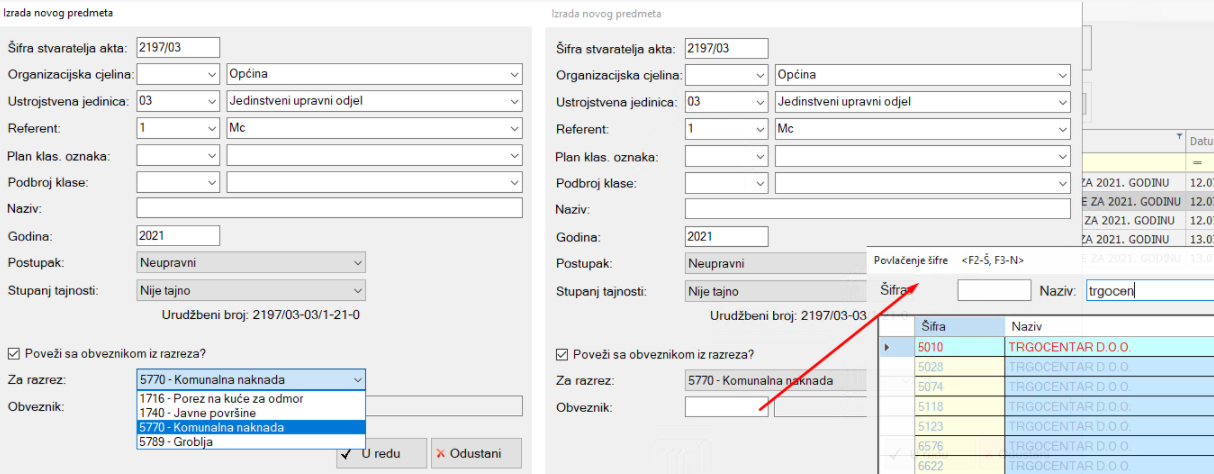
Task: Click the Obveznik code field in the right dialog
Action: coord(726,407)
